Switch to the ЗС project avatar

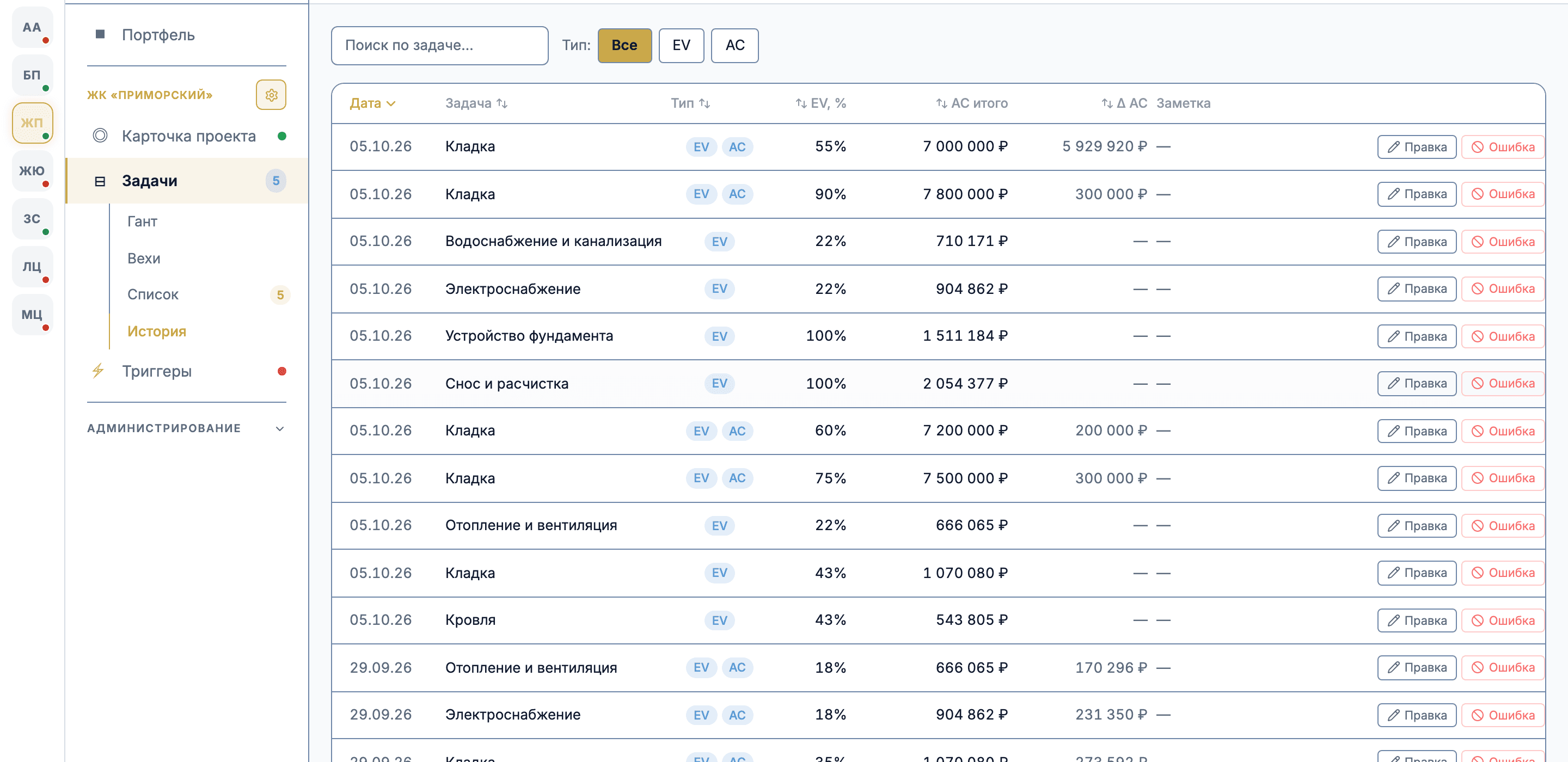point(32,218)
